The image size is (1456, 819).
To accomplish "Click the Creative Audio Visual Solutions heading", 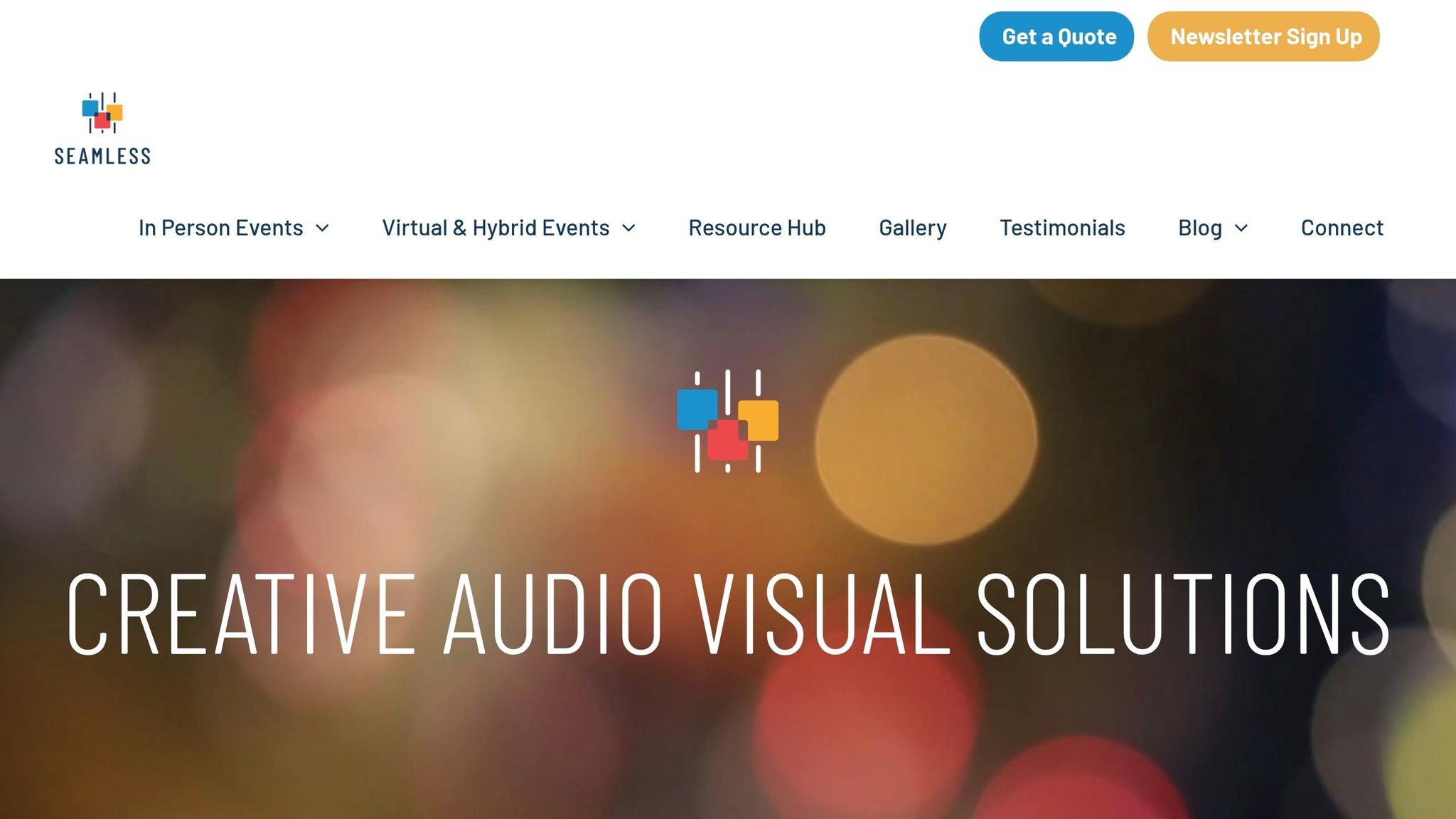I will tap(728, 614).
